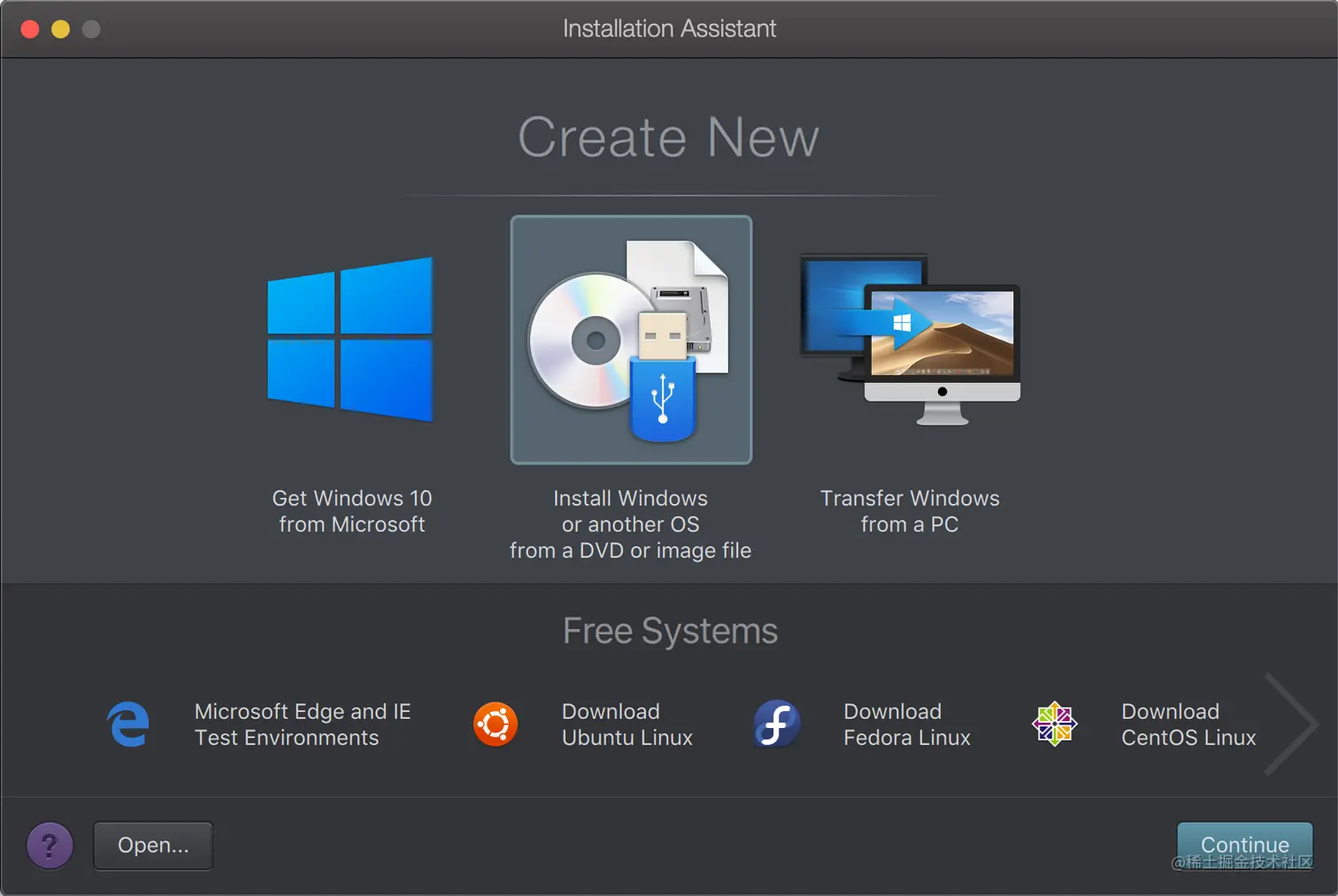
Task: Open help with the question mark button
Action: (50, 846)
